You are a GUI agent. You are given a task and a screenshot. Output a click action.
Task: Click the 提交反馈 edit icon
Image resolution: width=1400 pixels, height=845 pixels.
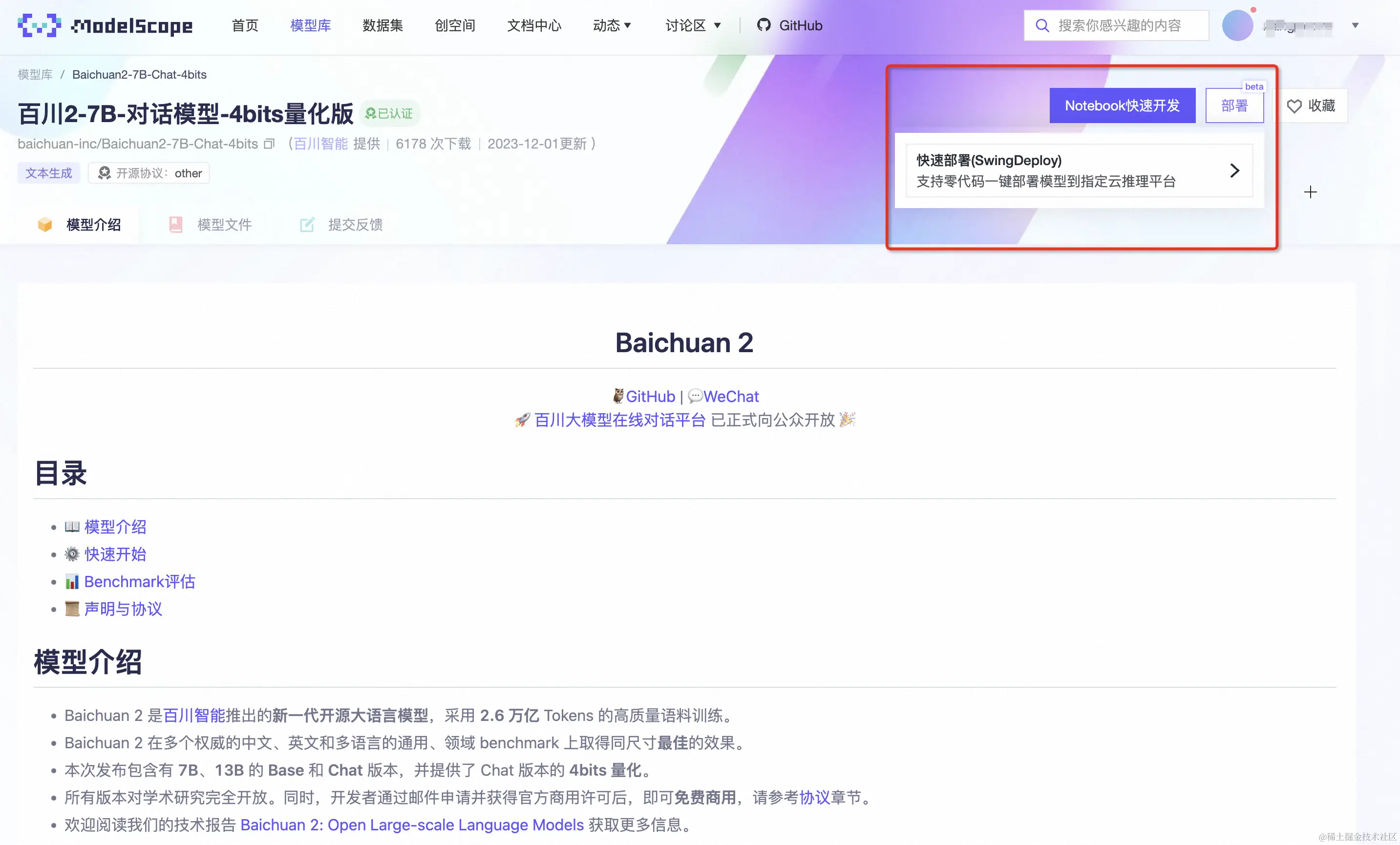pyautogui.click(x=307, y=225)
